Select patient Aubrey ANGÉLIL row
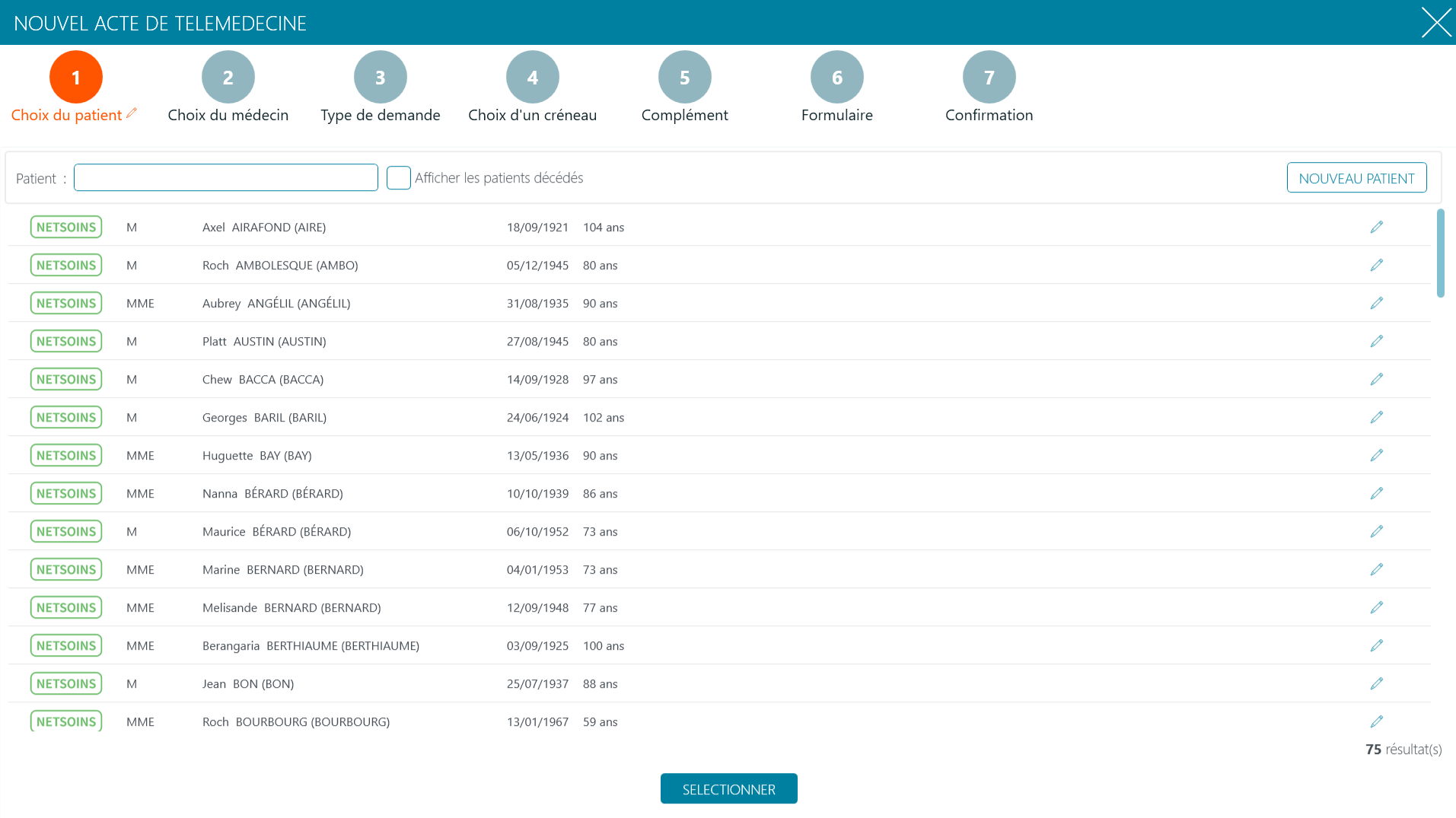Viewport: 1456px width, 818px height. click(719, 303)
